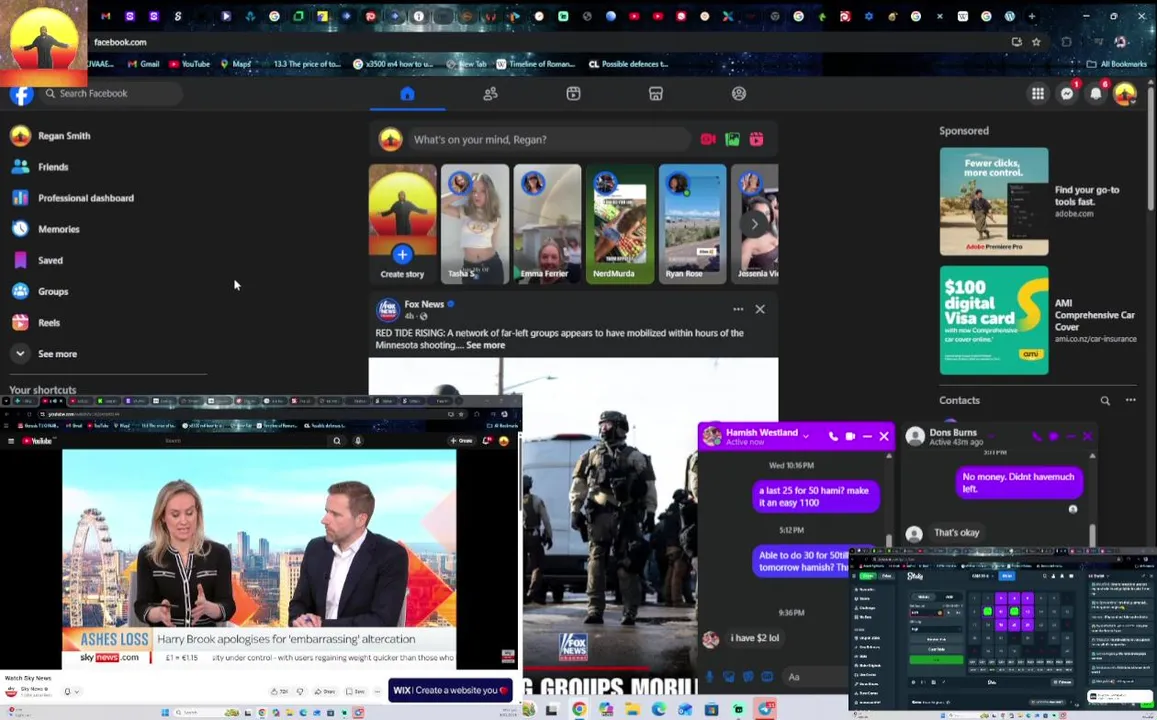
Task: Open a new browser tab
Action: (x=1032, y=16)
